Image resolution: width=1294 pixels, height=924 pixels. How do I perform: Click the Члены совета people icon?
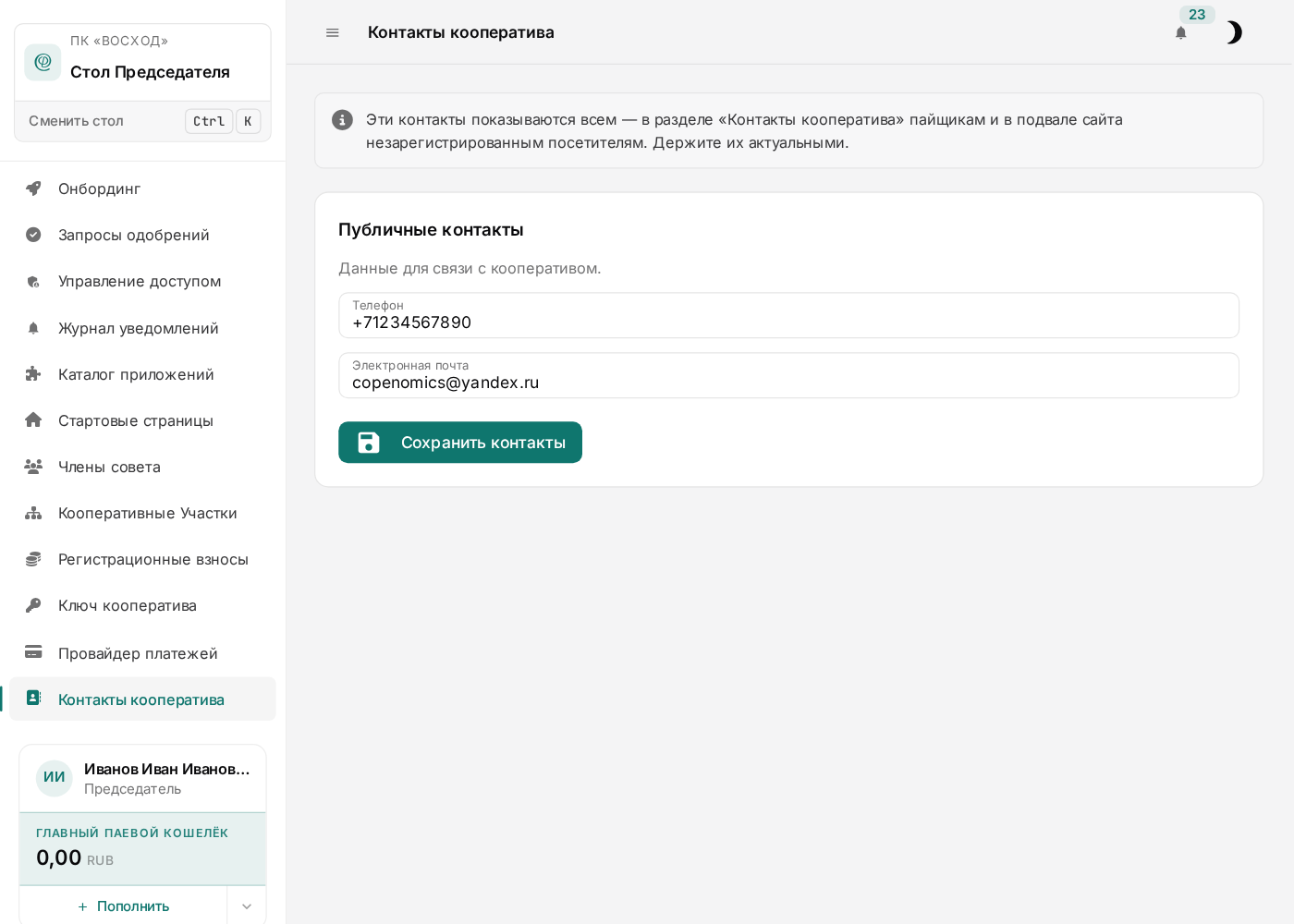(33, 467)
